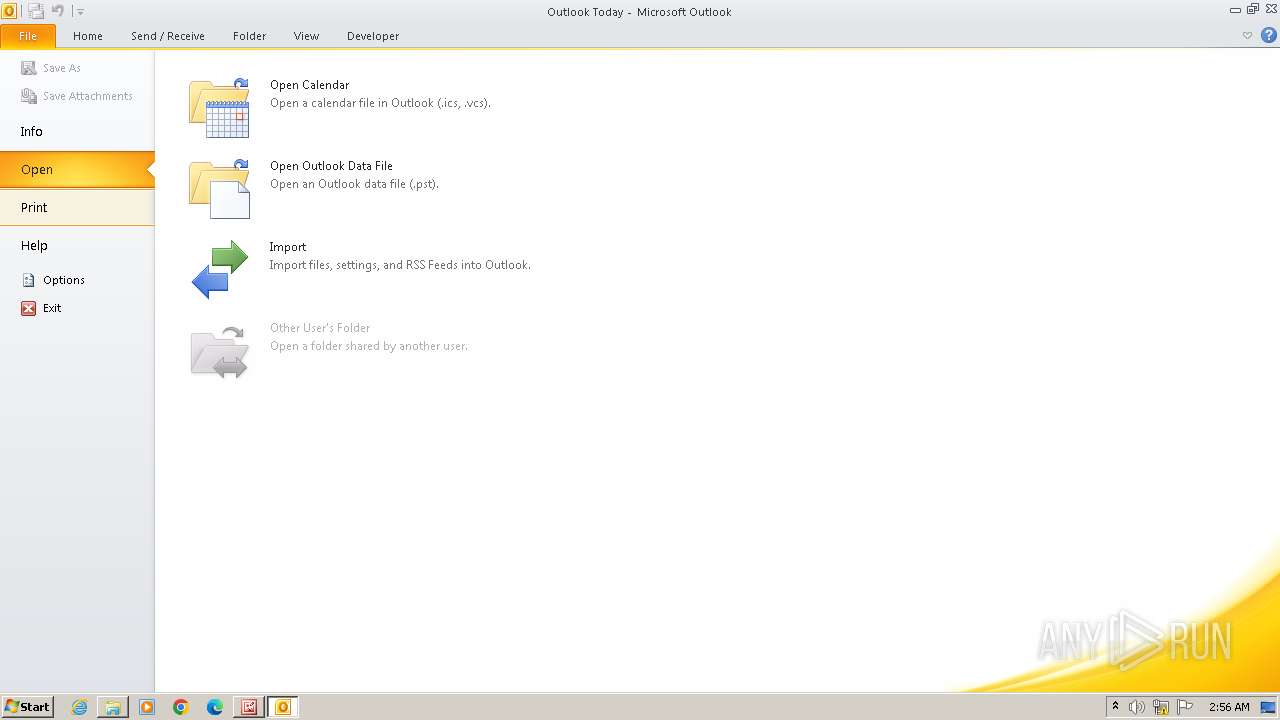Click the Open Calendar folder icon
The image size is (1280, 720).
point(219,108)
